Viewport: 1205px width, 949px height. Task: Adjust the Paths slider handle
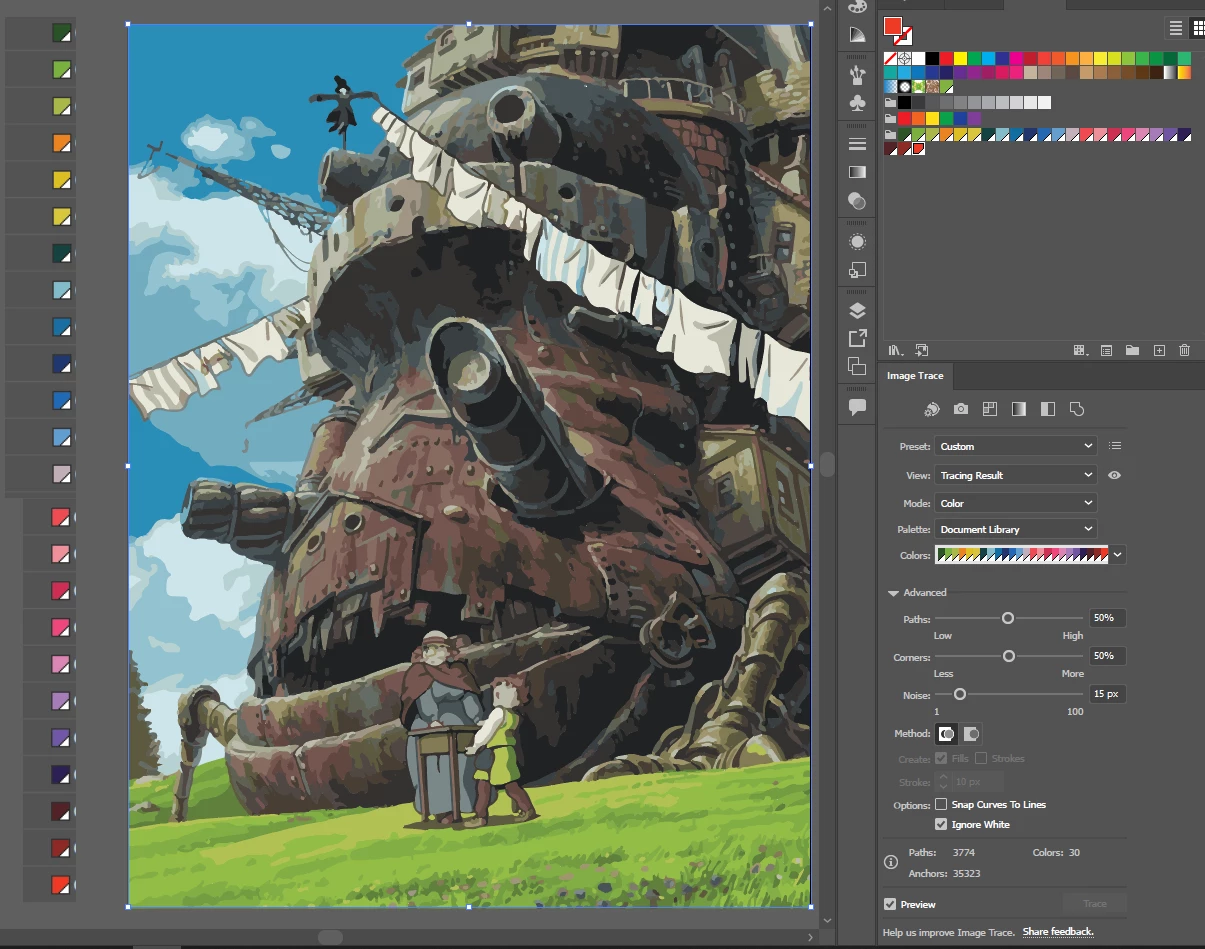tap(1008, 618)
